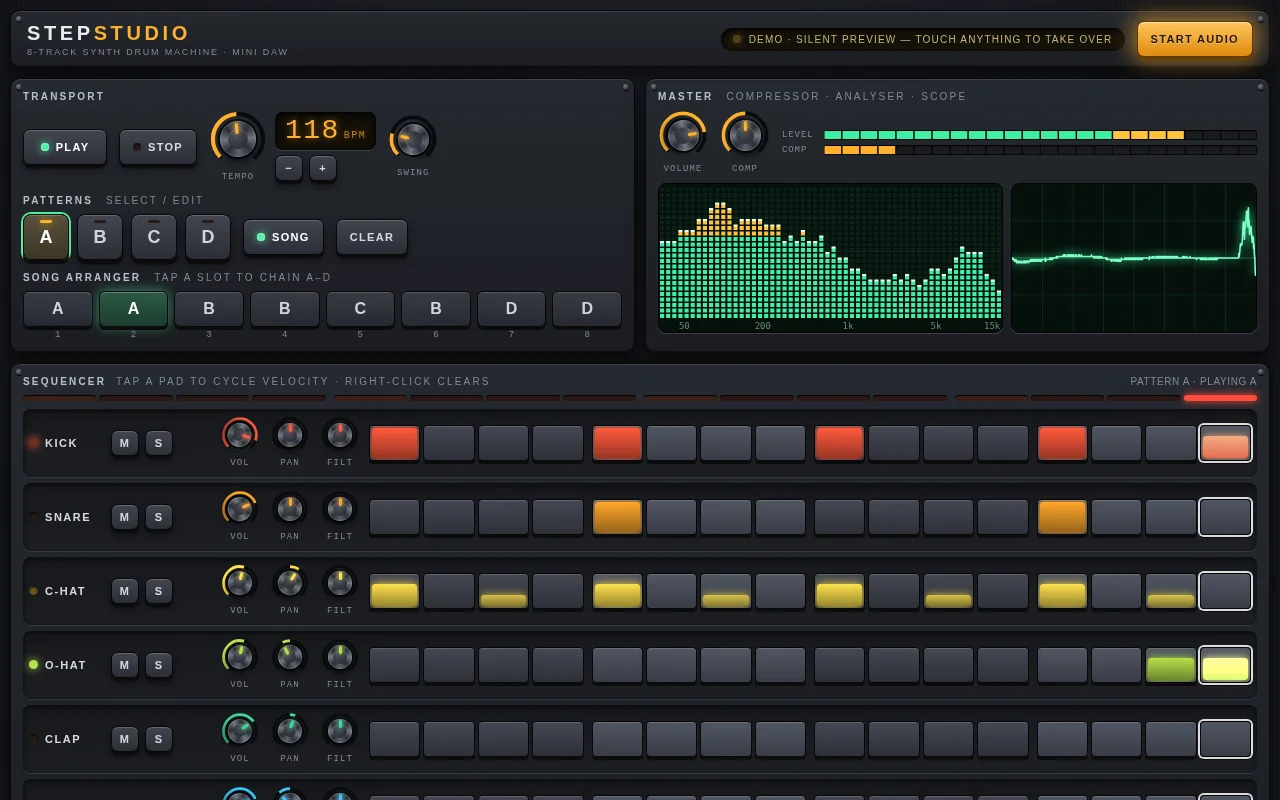Click the master Comp knob

(745, 135)
